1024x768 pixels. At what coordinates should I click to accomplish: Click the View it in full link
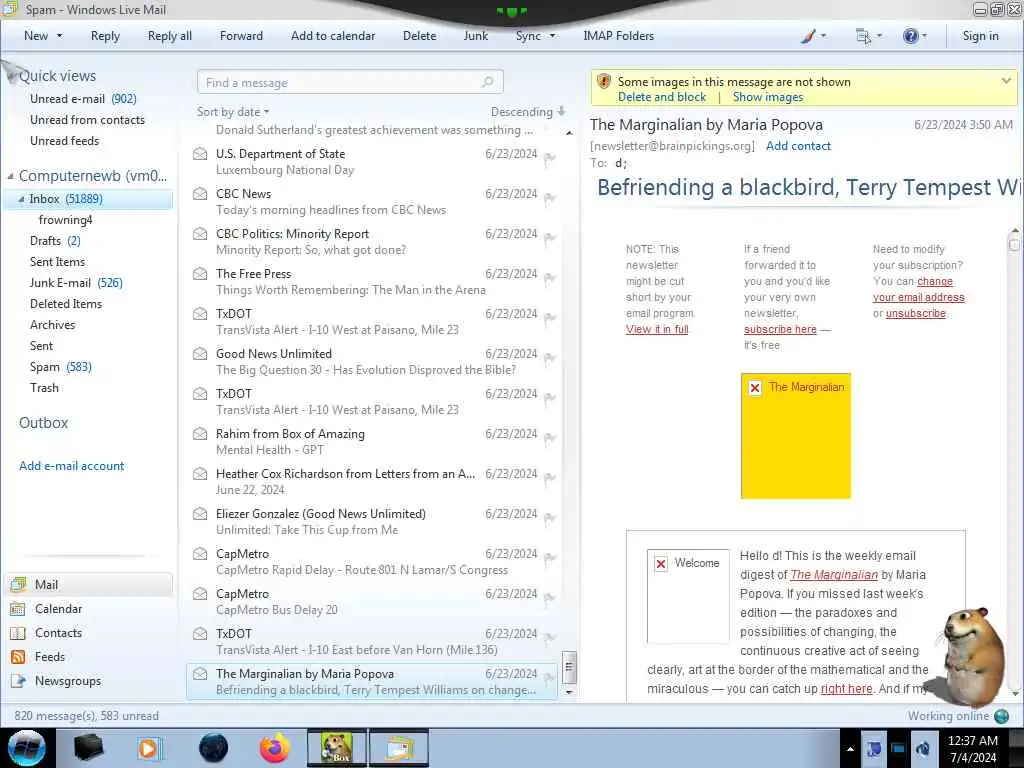(657, 329)
